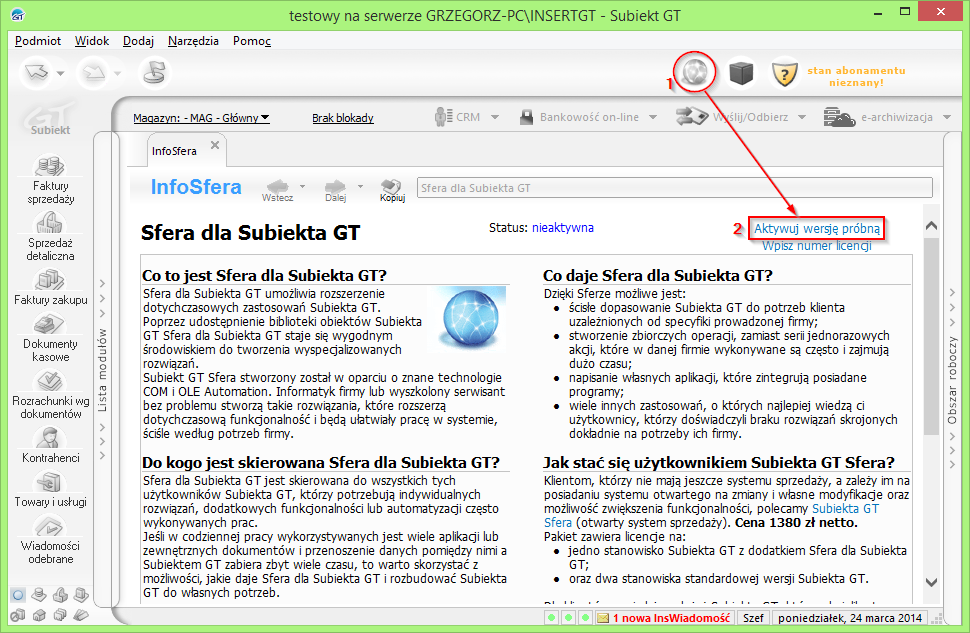Open the Wstecz history dropdown arrow
The height and width of the screenshot is (633, 970).
coord(303,186)
